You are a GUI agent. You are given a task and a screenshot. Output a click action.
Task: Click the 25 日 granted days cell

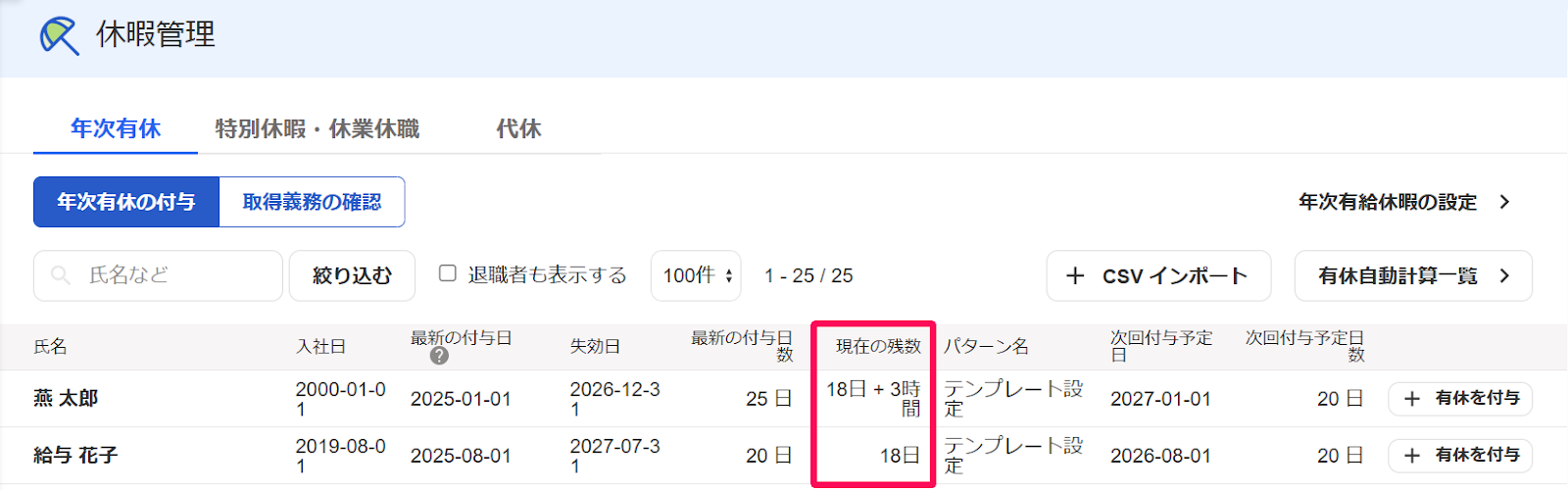pos(768,399)
